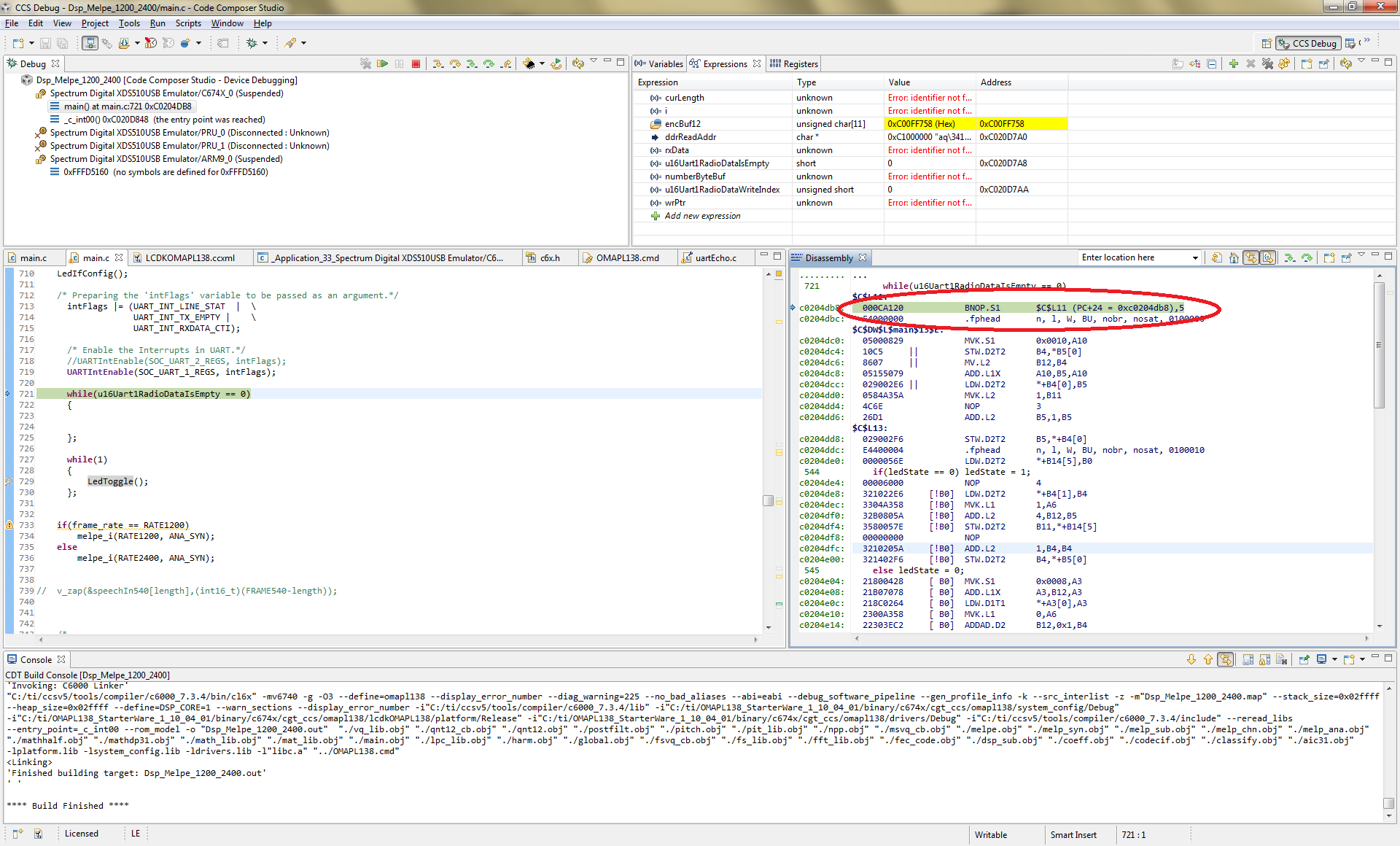The width and height of the screenshot is (1400, 846).
Task: Open the Scripts menu
Action: pos(187,23)
